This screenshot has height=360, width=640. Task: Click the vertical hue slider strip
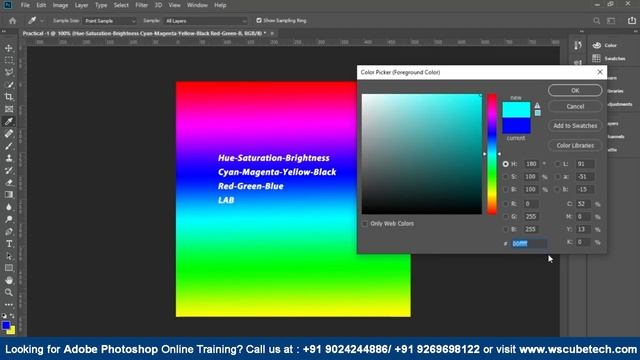492,154
